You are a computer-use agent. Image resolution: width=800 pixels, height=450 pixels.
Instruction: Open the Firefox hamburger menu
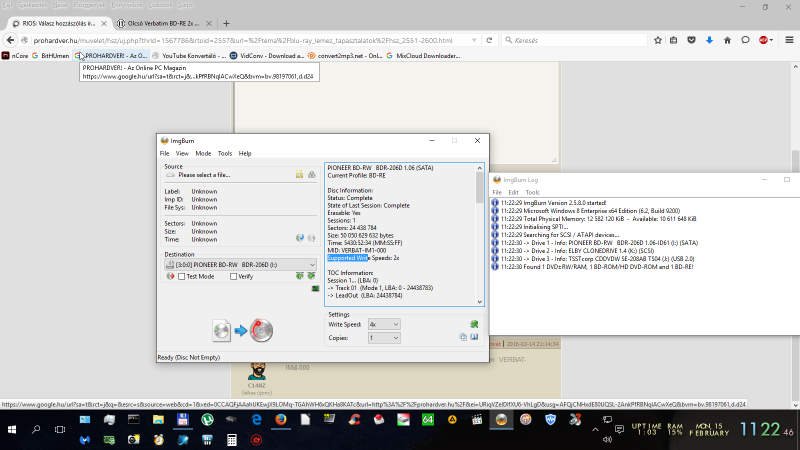pyautogui.click(x=789, y=40)
